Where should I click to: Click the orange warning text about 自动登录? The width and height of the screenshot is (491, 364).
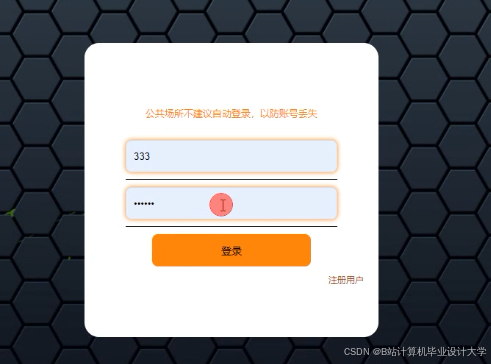(x=231, y=114)
